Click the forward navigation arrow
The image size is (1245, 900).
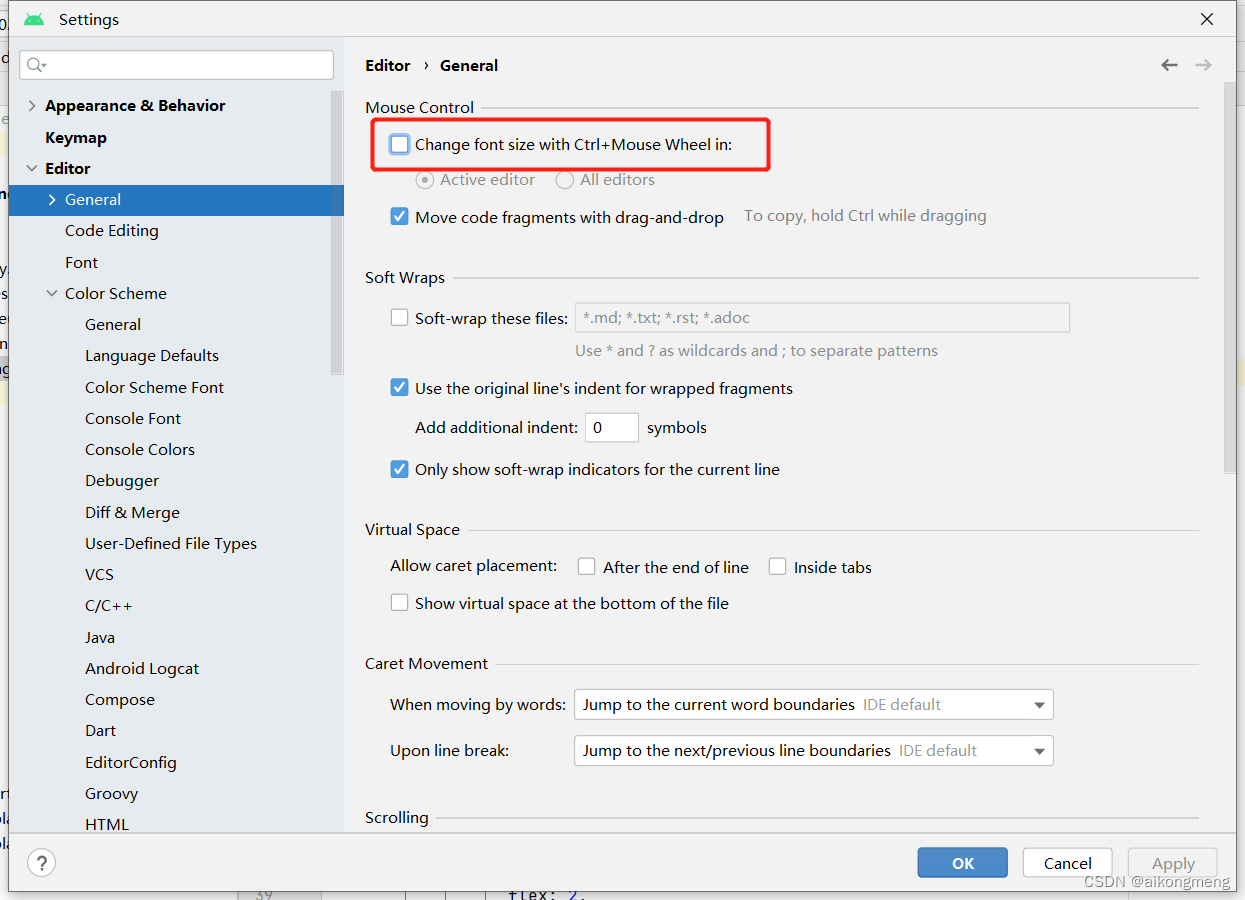[x=1203, y=65]
